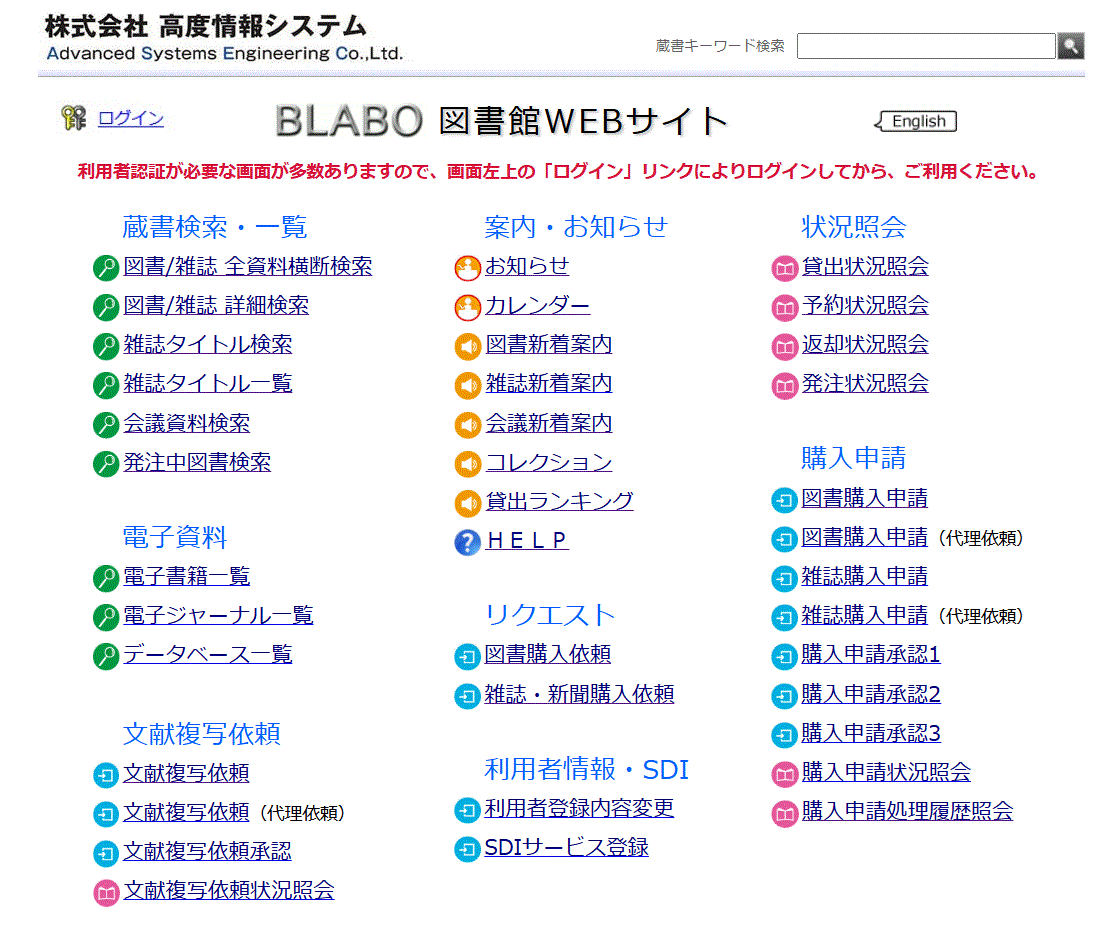
Task: Click the blue arrow icon beside 図書購入依頼
Action: pyautogui.click(x=467, y=657)
